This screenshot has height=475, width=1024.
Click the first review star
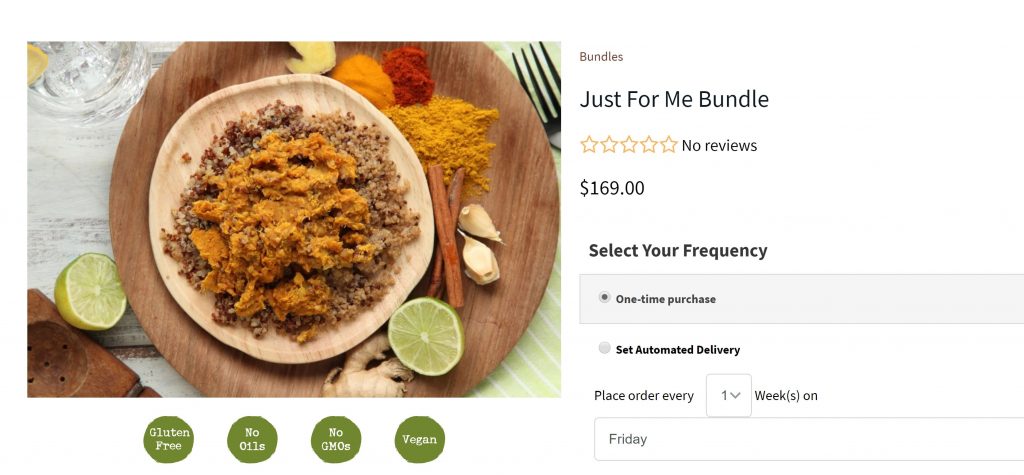(589, 145)
